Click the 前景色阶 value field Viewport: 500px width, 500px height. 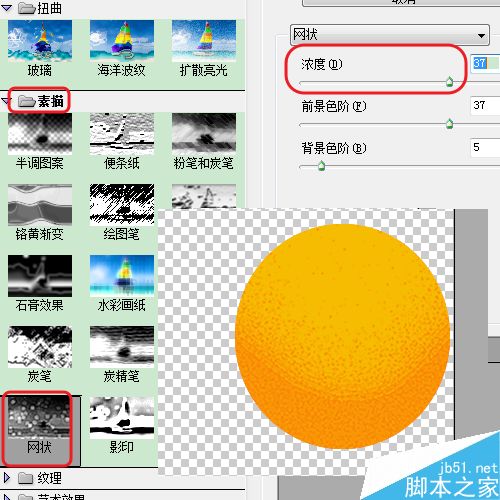point(485,105)
